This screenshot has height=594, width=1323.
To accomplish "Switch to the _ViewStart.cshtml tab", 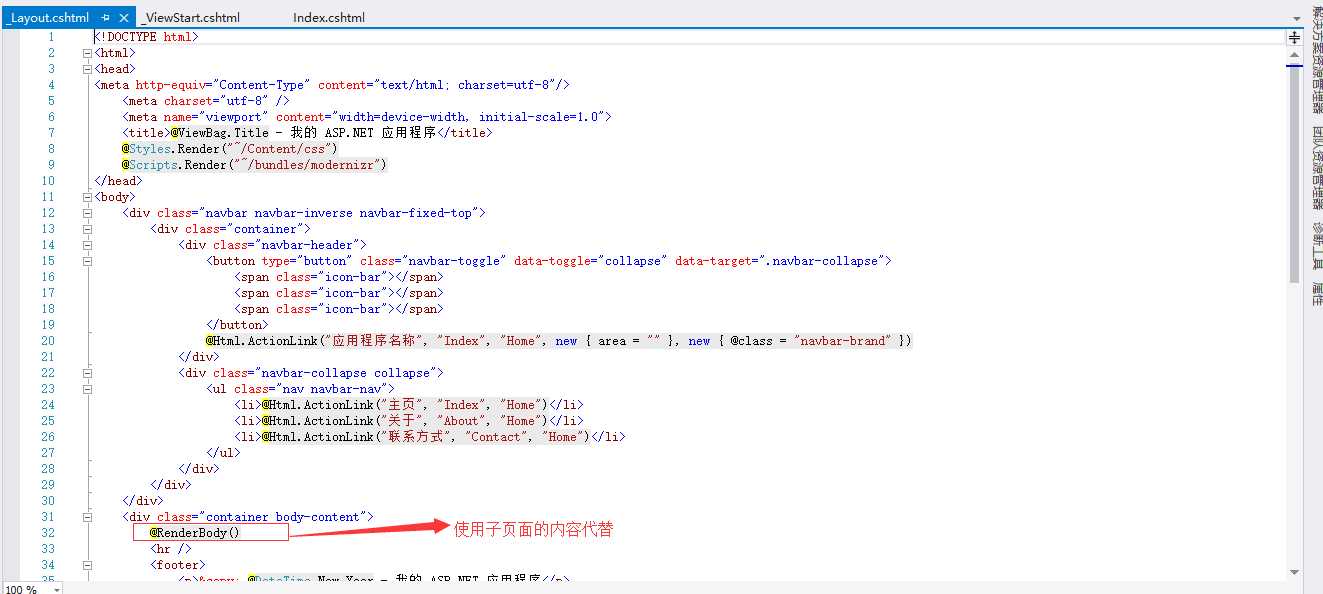I will (x=190, y=18).
